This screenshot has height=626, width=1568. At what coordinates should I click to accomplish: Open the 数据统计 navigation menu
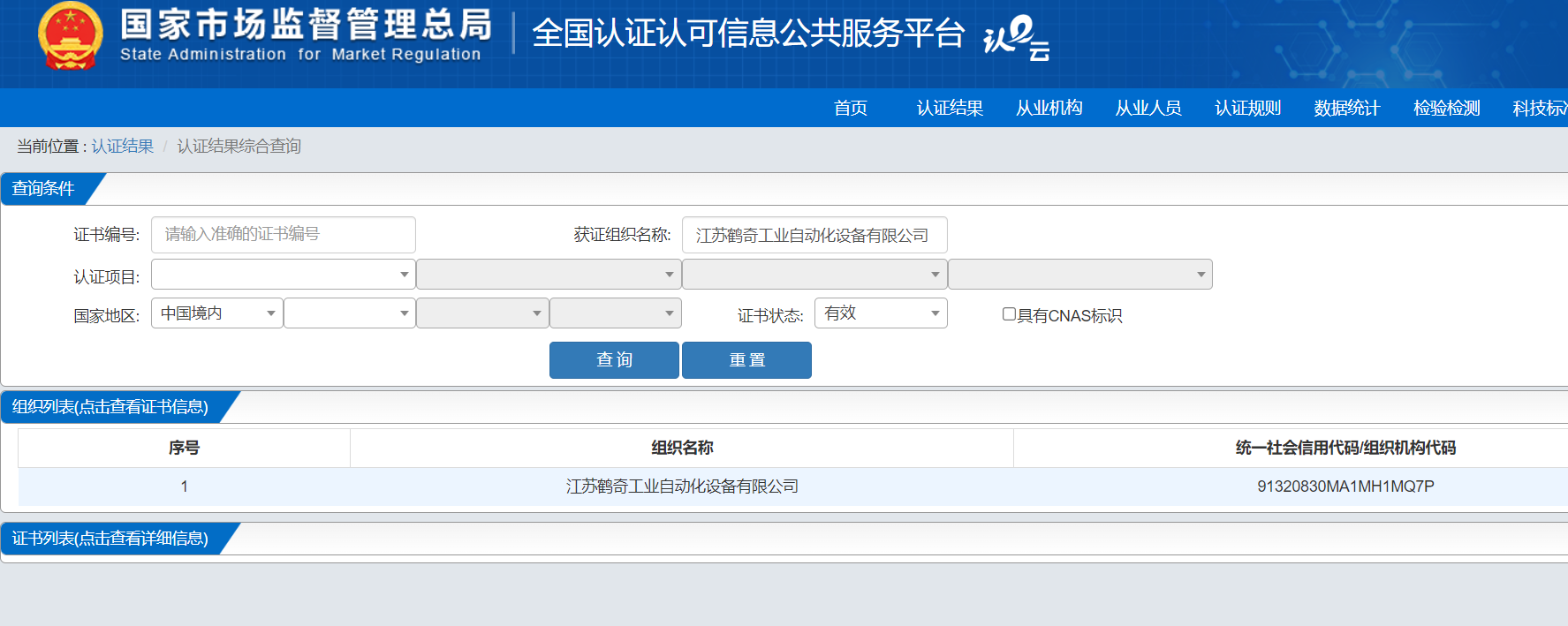pos(1347,108)
